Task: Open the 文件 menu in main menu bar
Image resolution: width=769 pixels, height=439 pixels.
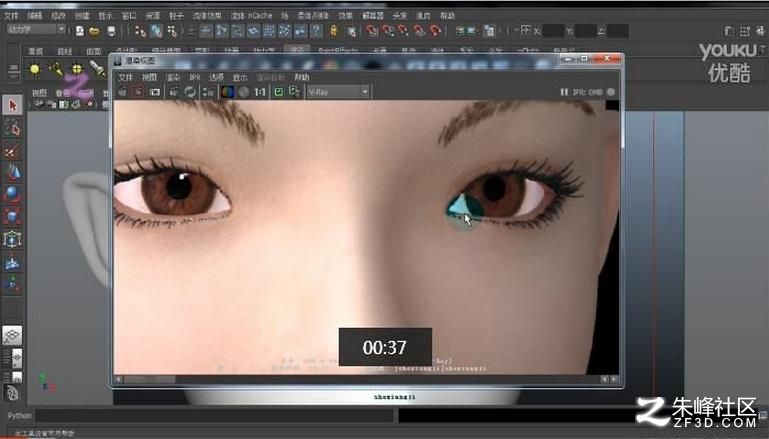Action: [x=11, y=16]
